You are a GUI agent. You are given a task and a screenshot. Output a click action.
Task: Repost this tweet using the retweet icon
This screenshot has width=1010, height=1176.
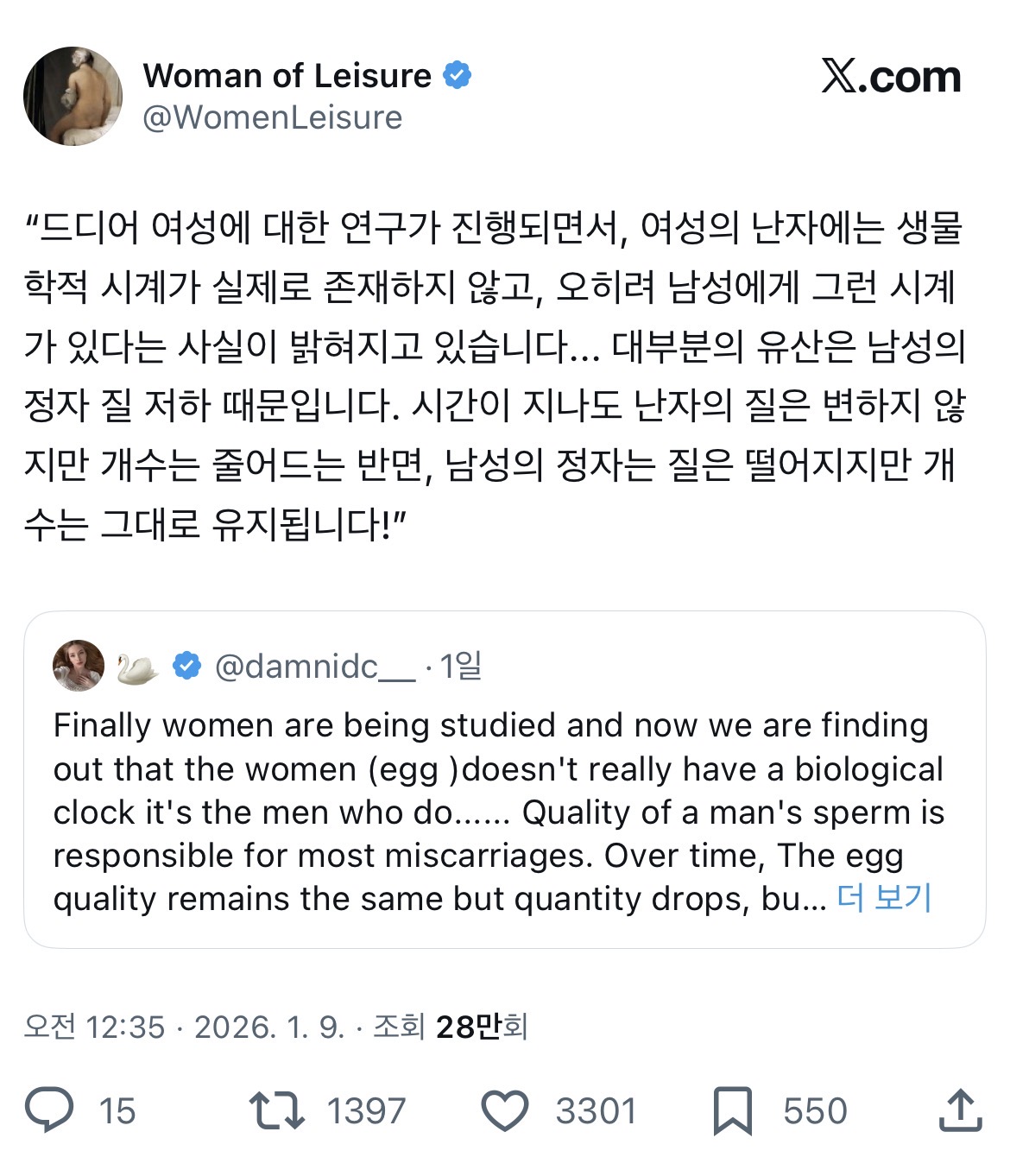[x=276, y=1110]
